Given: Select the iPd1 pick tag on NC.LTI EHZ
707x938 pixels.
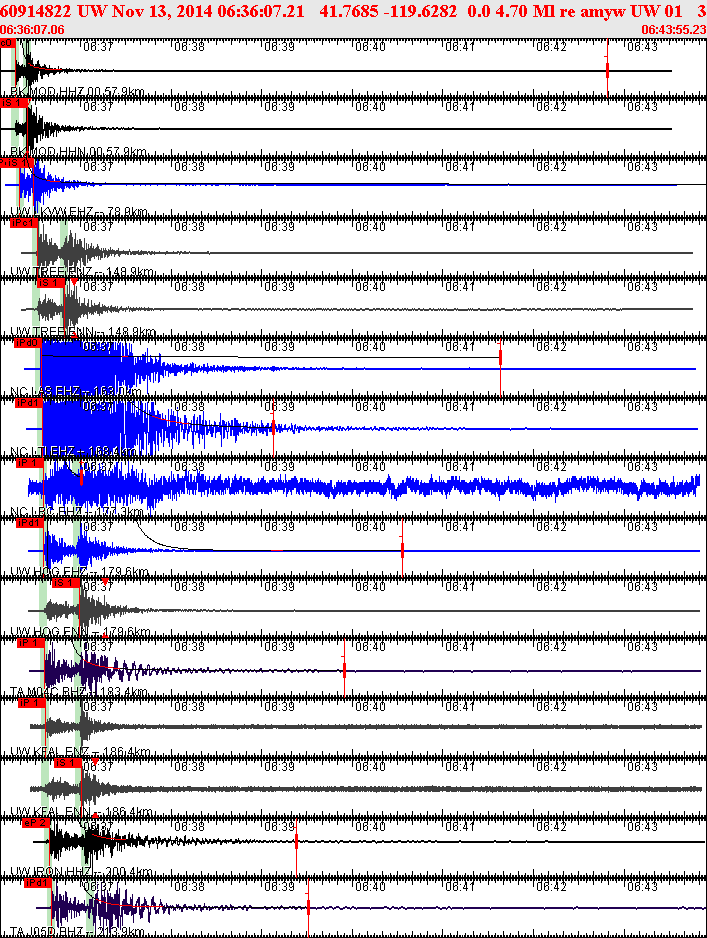Looking at the screenshot, I should click(29, 403).
